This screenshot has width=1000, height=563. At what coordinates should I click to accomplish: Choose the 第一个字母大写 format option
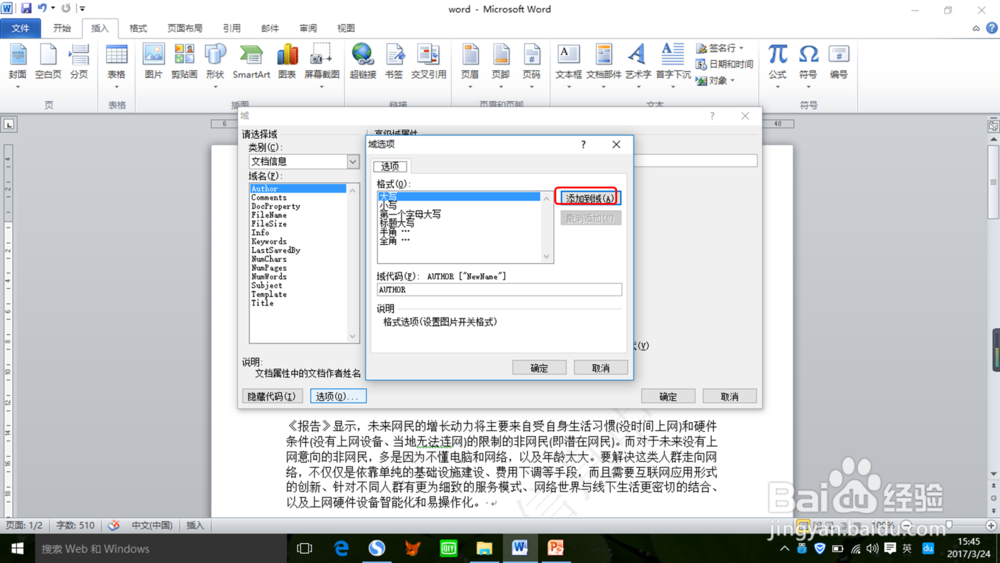(x=410, y=214)
